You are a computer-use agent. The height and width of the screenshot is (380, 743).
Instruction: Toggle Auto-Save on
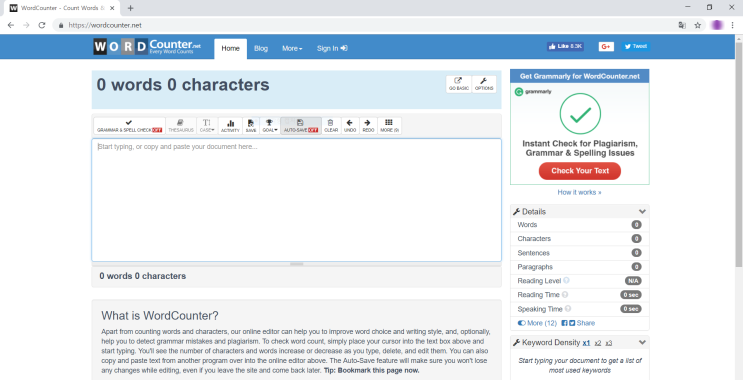301,126
